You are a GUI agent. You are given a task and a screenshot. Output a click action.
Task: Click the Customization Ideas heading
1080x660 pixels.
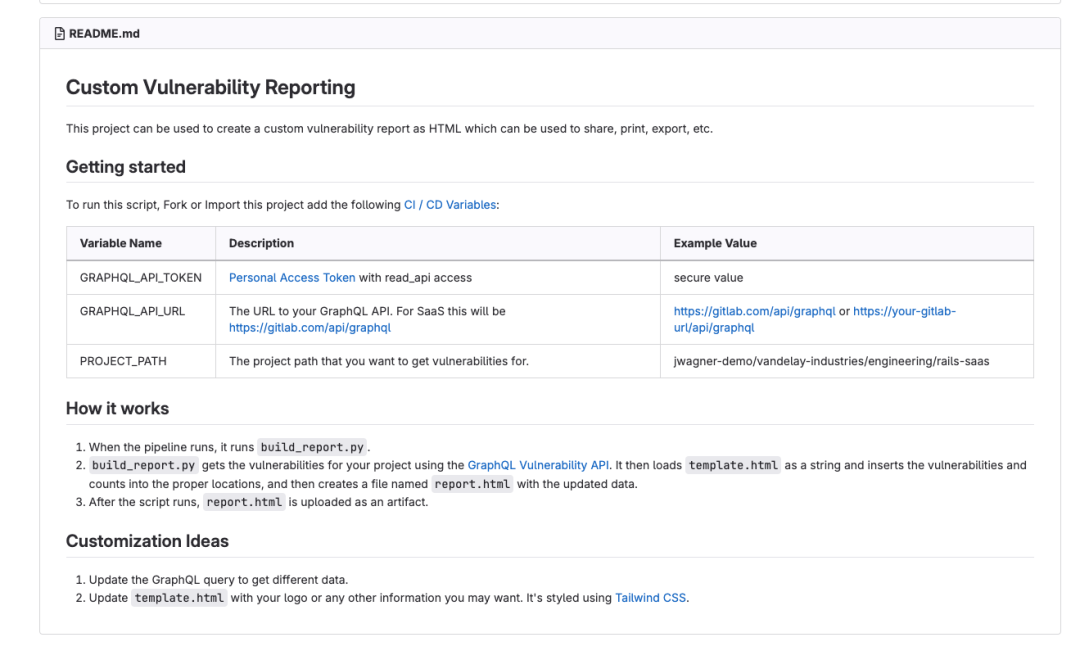point(148,541)
